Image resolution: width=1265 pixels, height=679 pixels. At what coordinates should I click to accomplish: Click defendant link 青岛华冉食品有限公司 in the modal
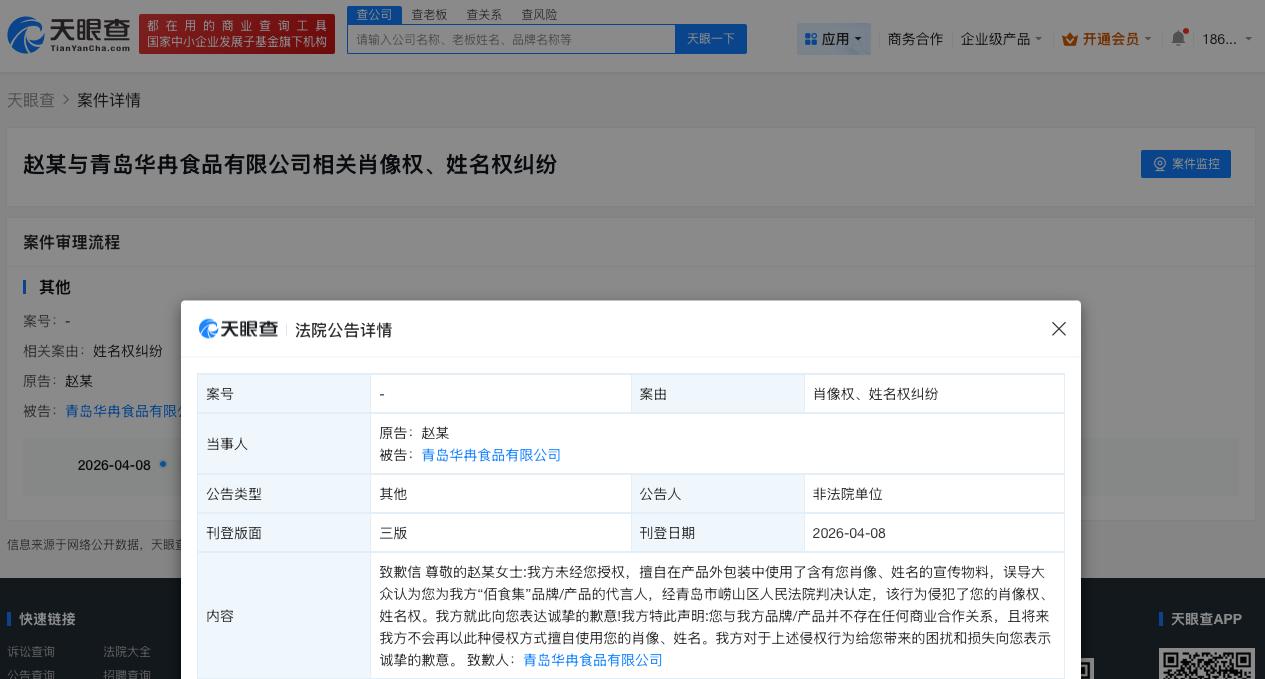tap(491, 455)
